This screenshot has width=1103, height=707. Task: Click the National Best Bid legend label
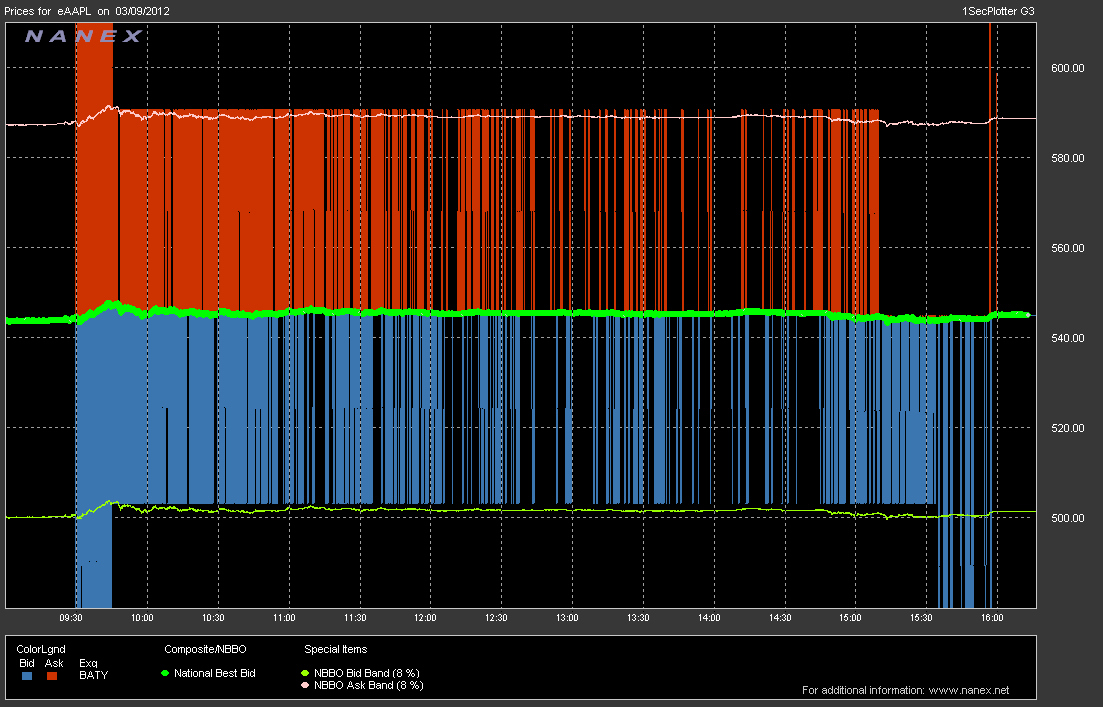click(x=215, y=673)
